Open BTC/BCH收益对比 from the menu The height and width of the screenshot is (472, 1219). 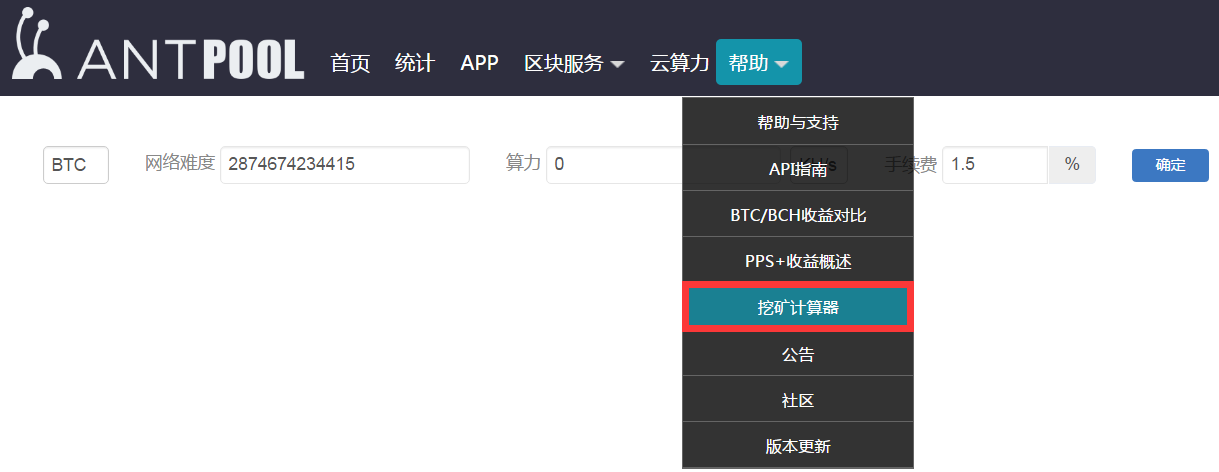point(797,215)
